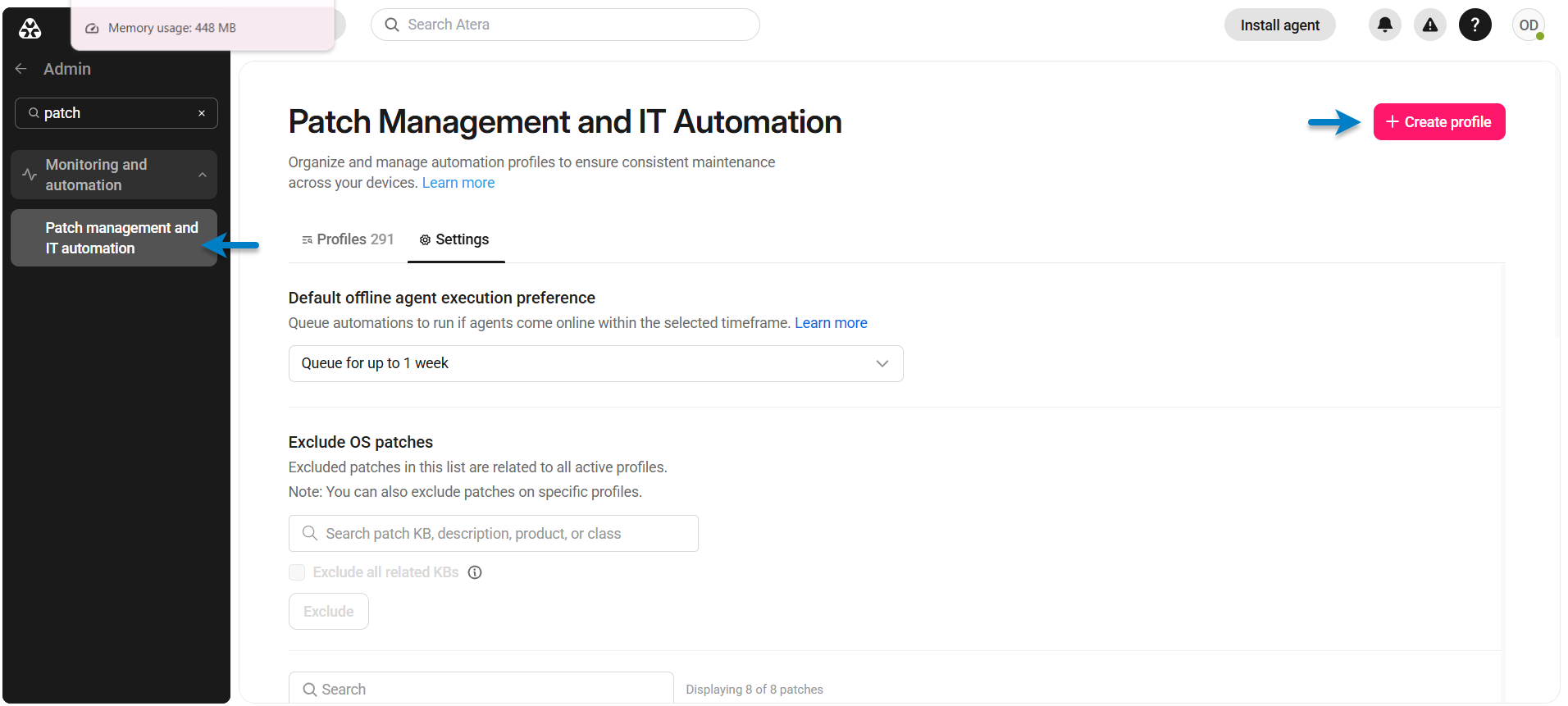Open the notifications bell
Screen dimensions: 1568x706
coord(1385,25)
